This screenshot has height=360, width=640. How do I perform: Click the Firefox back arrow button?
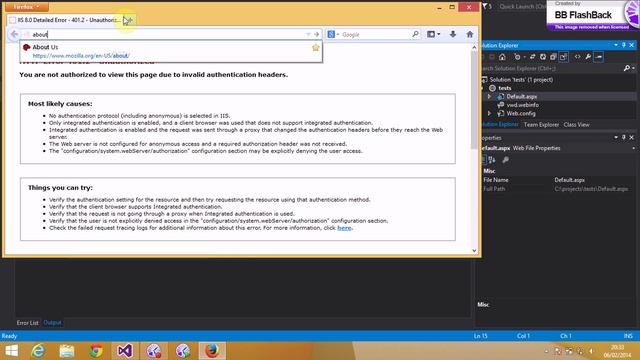coord(14,34)
